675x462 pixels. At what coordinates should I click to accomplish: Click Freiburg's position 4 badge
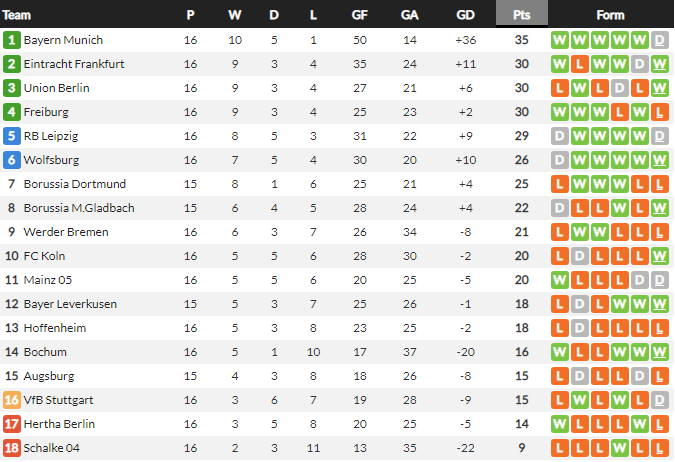pyautogui.click(x=12, y=112)
